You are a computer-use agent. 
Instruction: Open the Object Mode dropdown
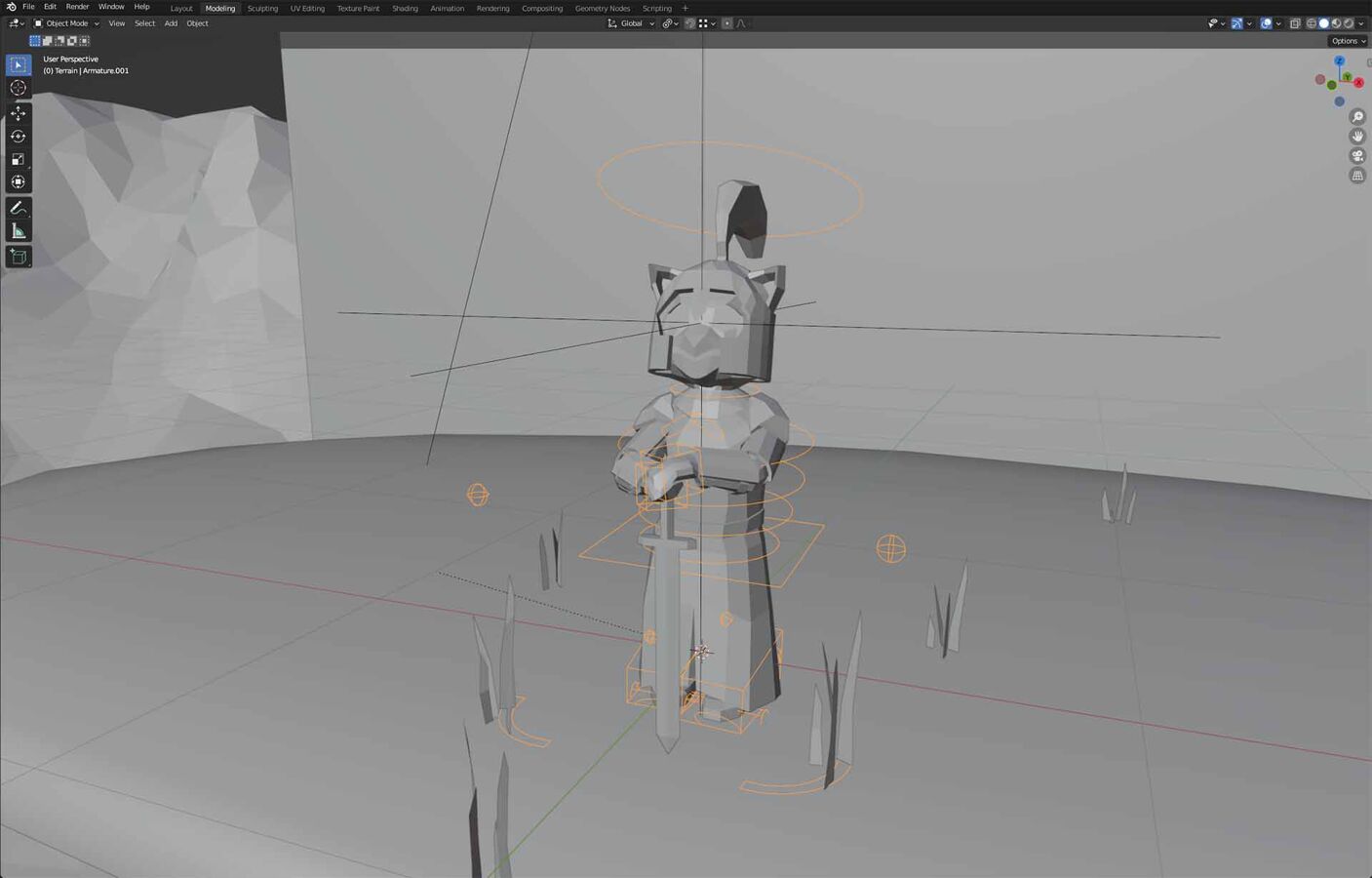tap(66, 23)
